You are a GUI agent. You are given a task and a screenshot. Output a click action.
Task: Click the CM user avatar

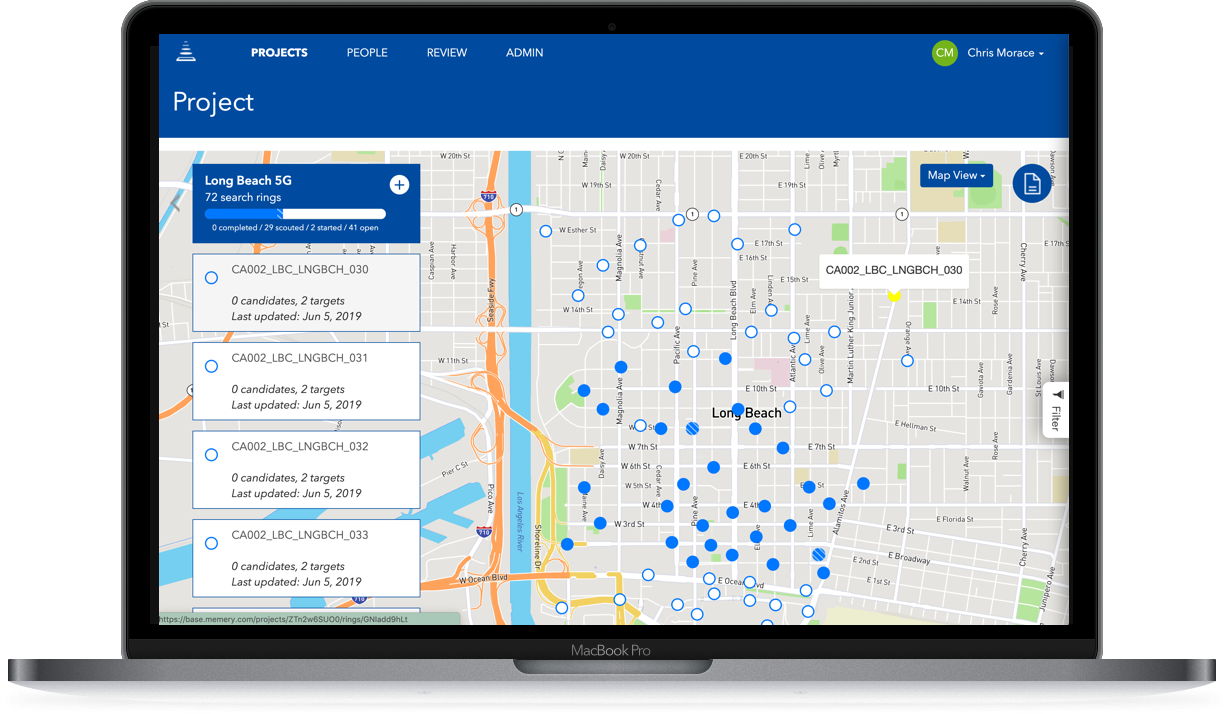944,53
